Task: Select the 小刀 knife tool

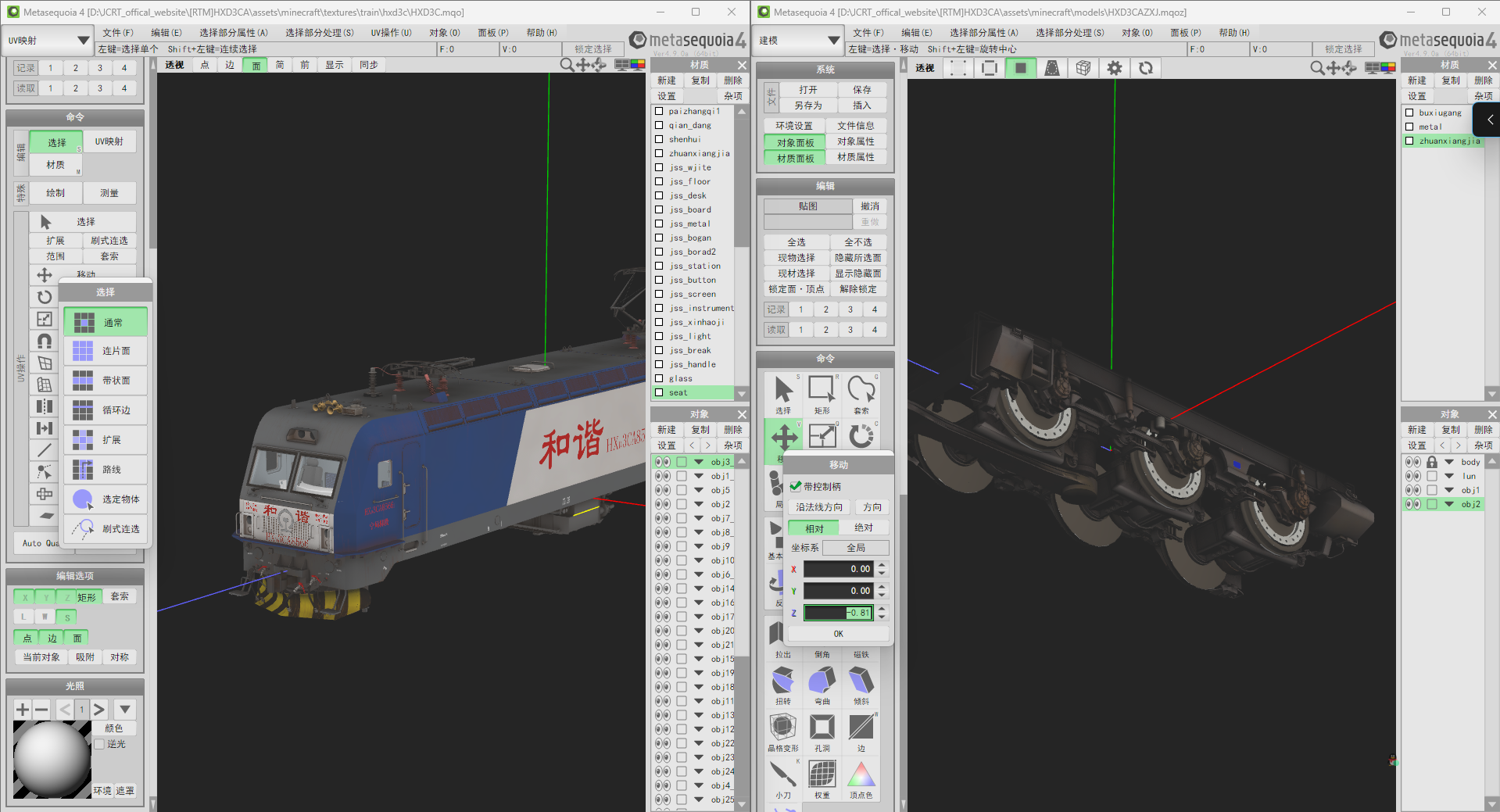Action: [x=783, y=779]
